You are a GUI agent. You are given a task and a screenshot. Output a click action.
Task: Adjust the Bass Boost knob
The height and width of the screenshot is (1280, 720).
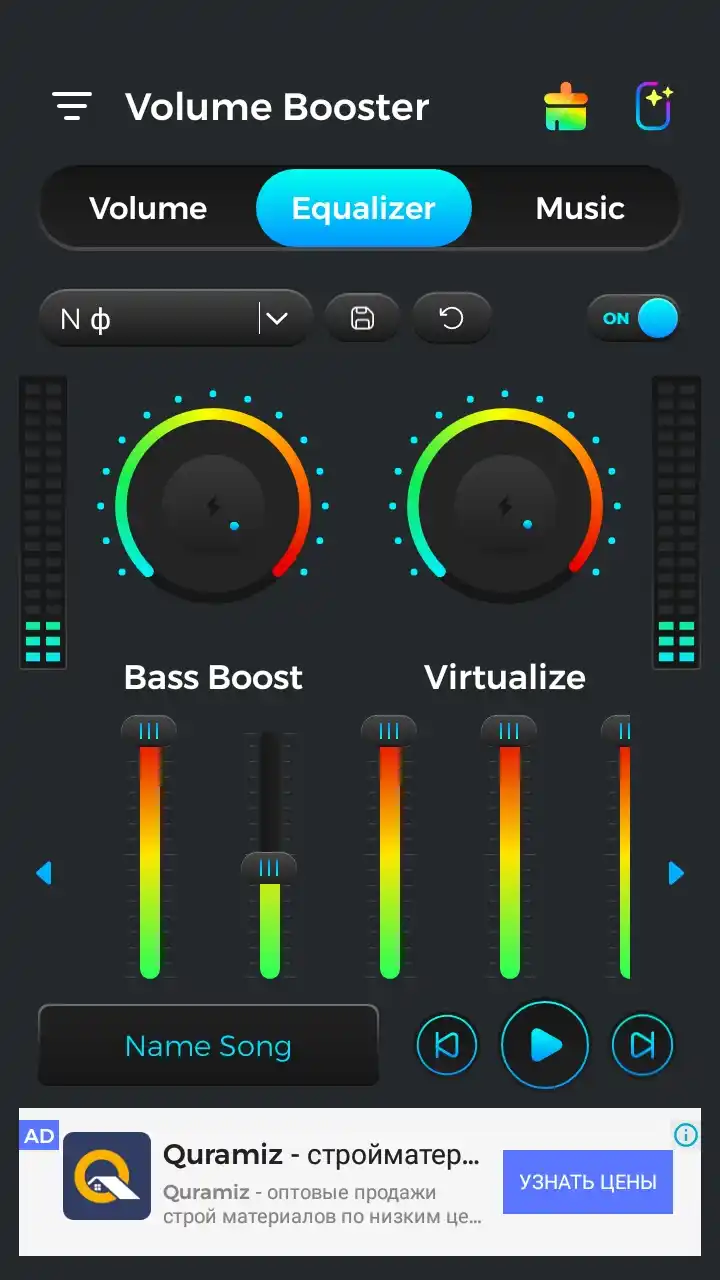tap(213, 505)
